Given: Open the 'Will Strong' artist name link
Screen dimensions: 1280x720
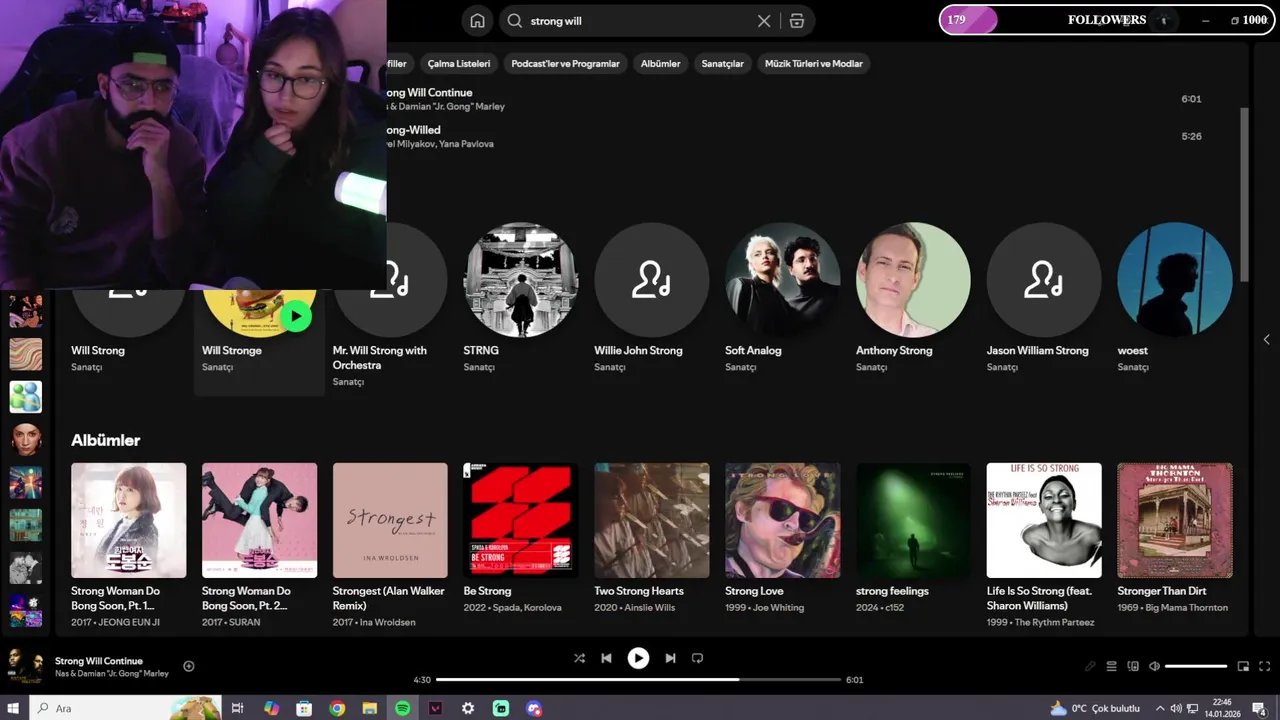Looking at the screenshot, I should 98,351.
